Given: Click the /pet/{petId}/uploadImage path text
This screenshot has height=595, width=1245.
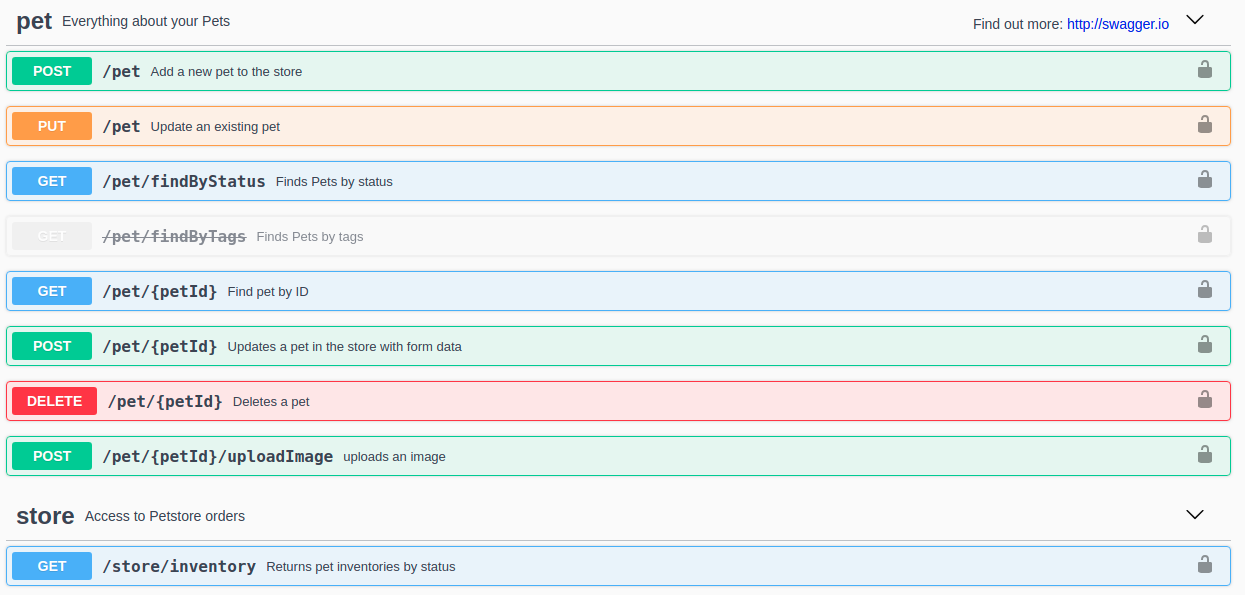Looking at the screenshot, I should point(218,456).
